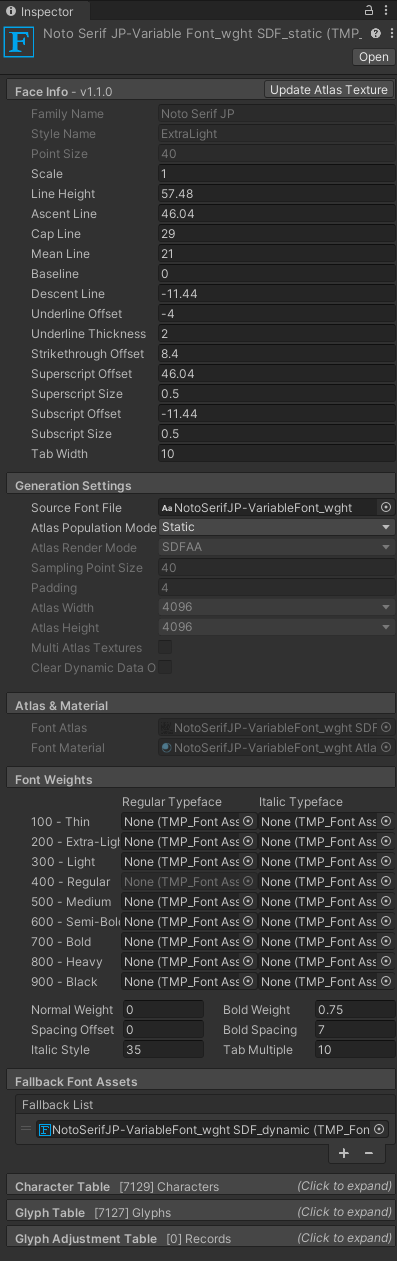Open the Atlas Render Mode dropdown
Image resolution: width=397 pixels, height=1261 pixels.
(276, 548)
